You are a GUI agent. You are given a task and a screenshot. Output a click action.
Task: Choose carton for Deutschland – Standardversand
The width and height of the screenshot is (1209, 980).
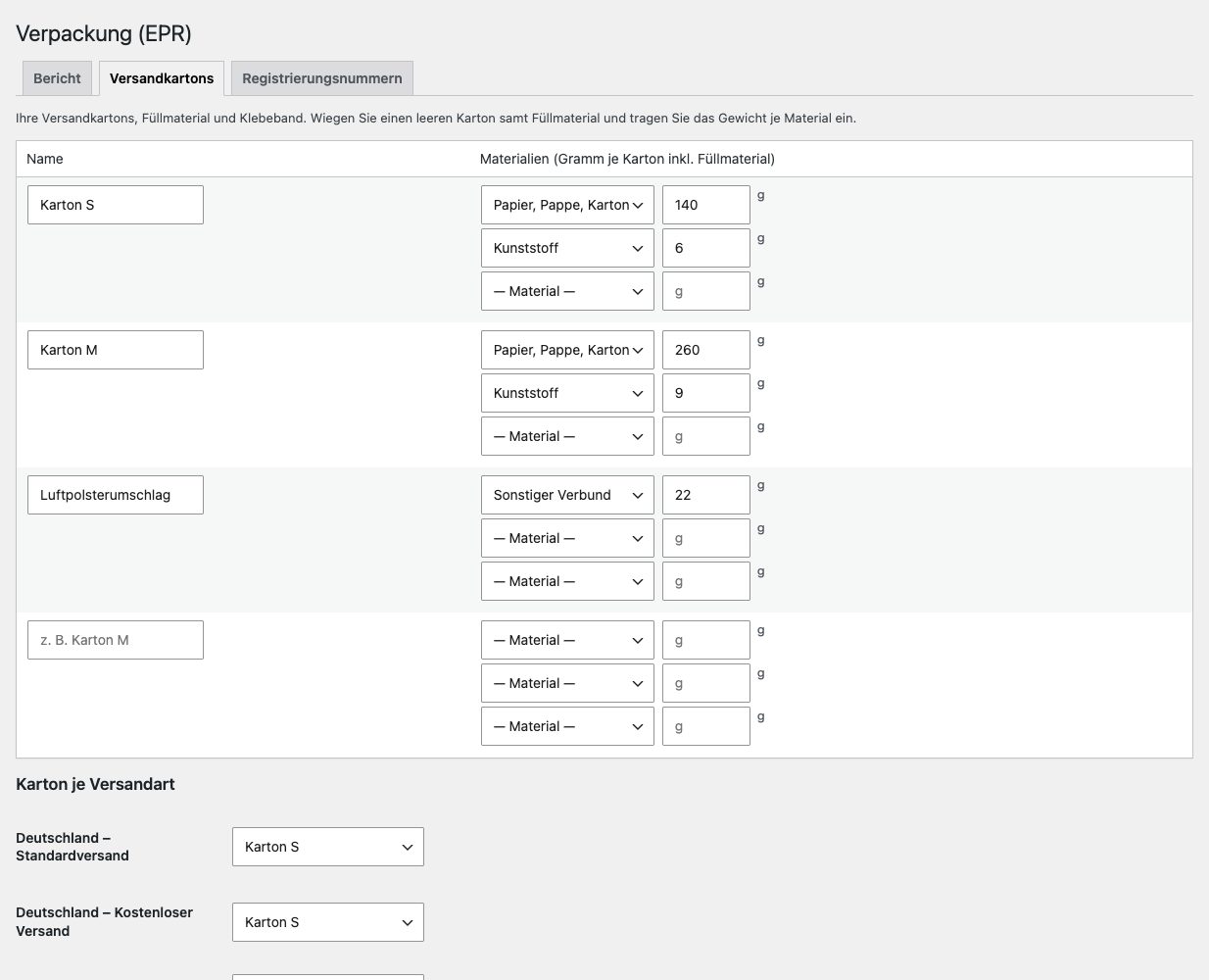pyautogui.click(x=328, y=847)
